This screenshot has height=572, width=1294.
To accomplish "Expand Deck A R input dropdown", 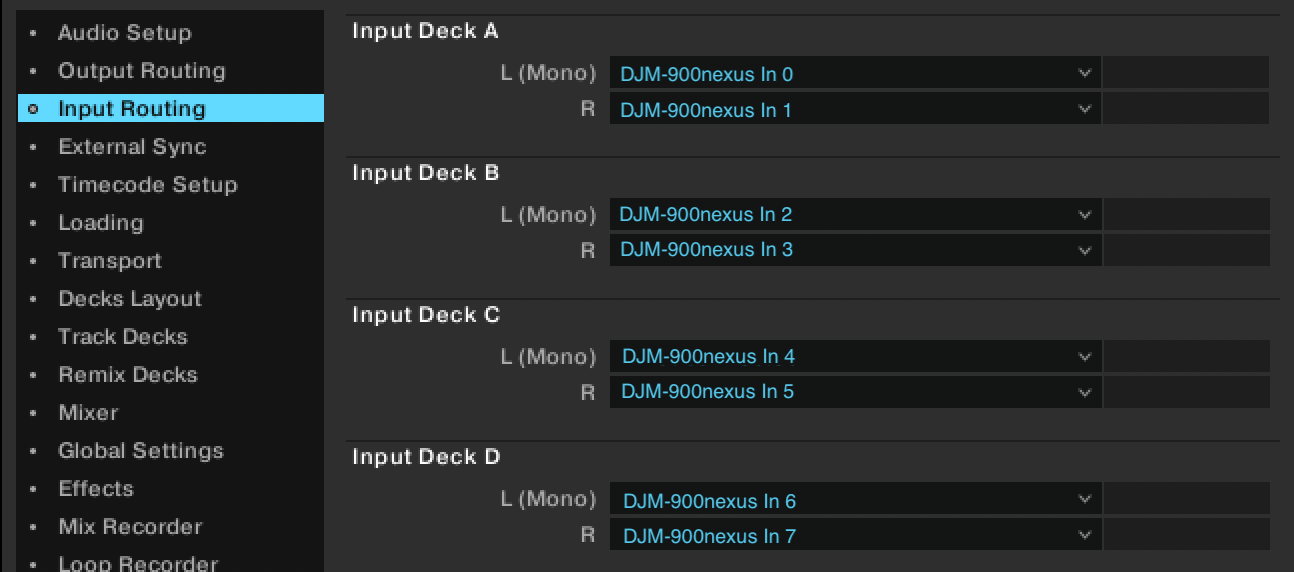I will (855, 109).
